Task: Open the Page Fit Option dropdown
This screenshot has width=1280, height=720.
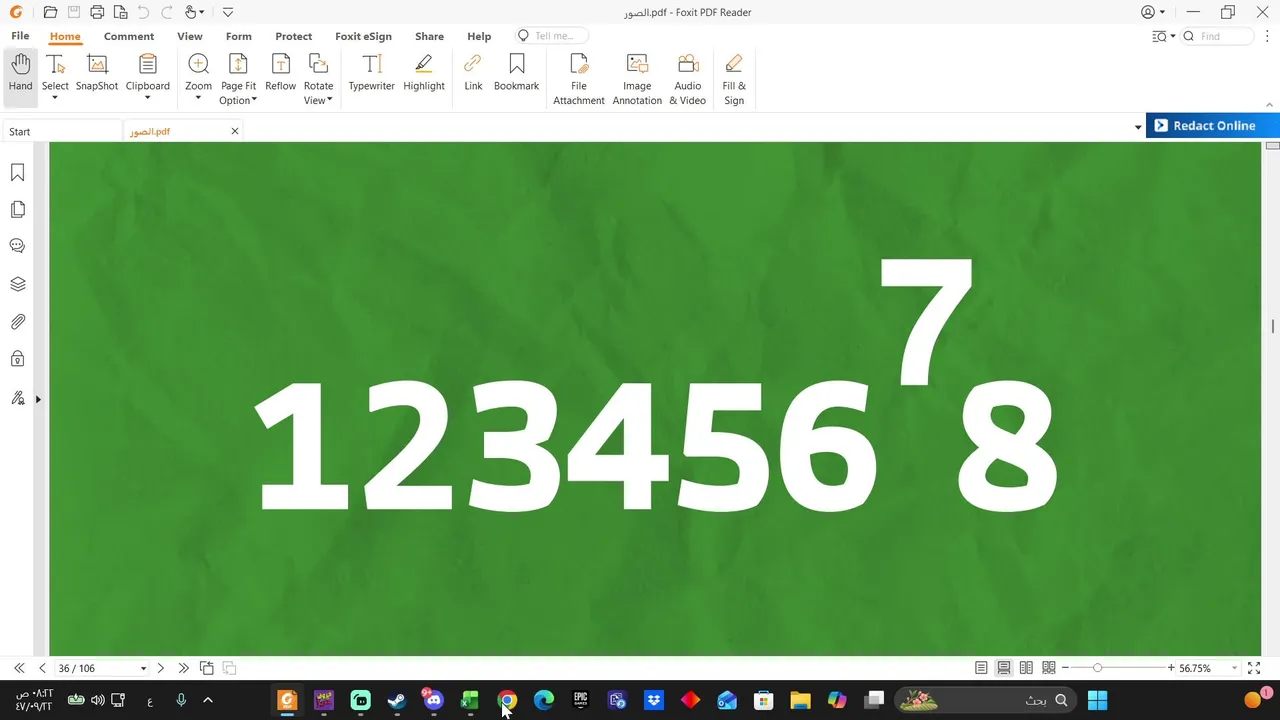Action: [254, 100]
